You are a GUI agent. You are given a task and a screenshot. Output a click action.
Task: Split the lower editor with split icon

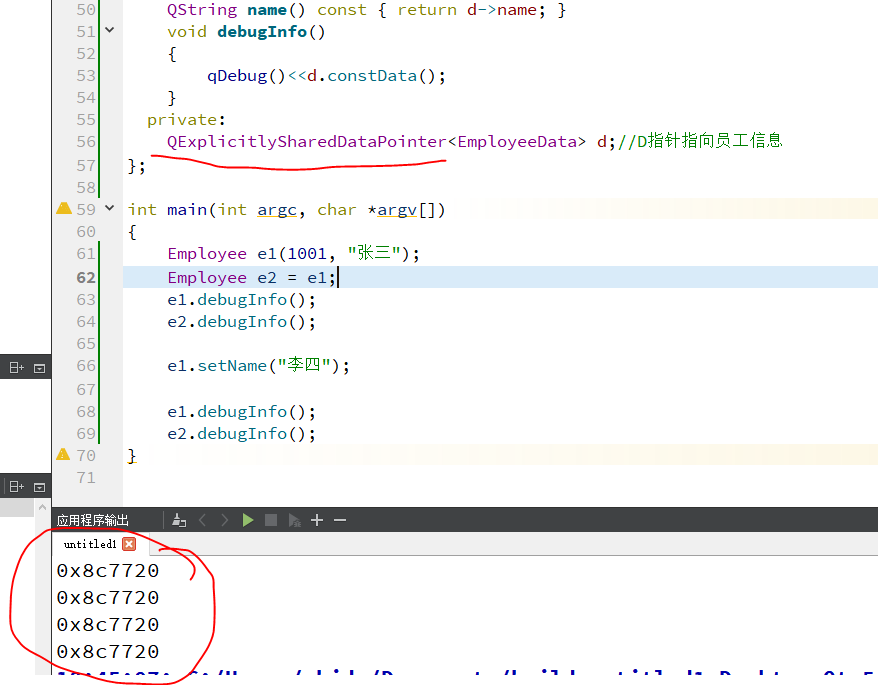pyautogui.click(x=14, y=486)
